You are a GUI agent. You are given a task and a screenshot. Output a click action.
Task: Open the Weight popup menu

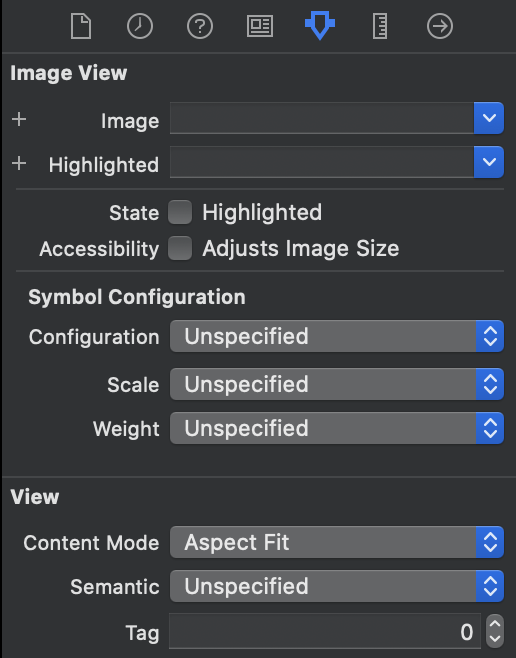[x=336, y=428]
